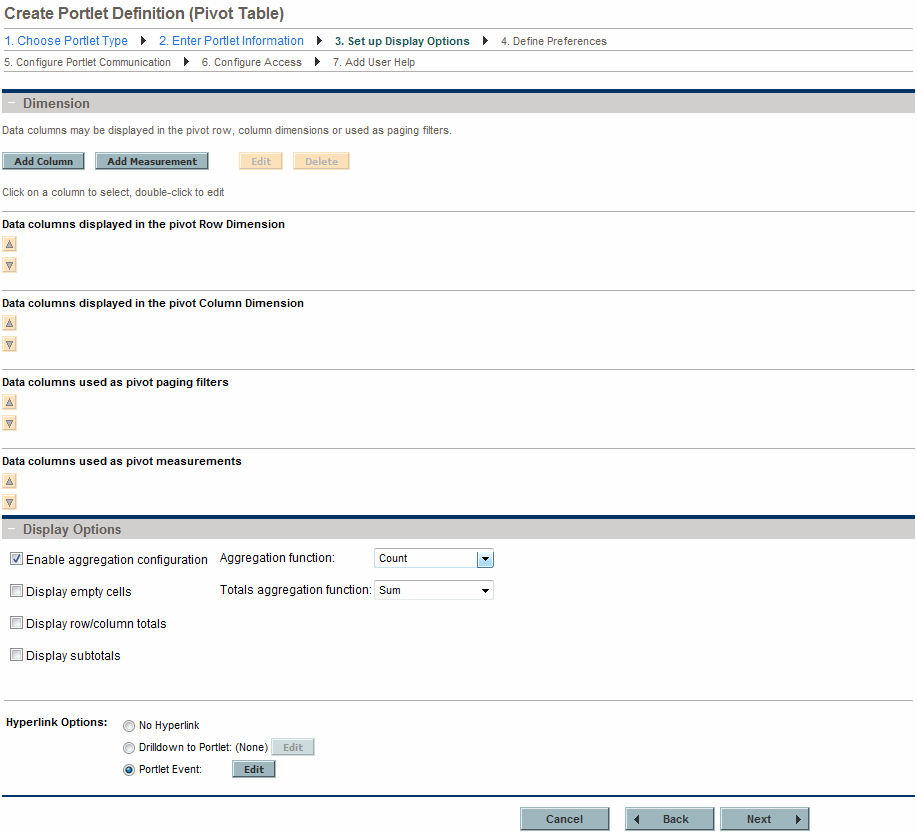The image size is (917, 834).
Task: Click move-down arrow for pivot paging filters
Action: point(9,424)
